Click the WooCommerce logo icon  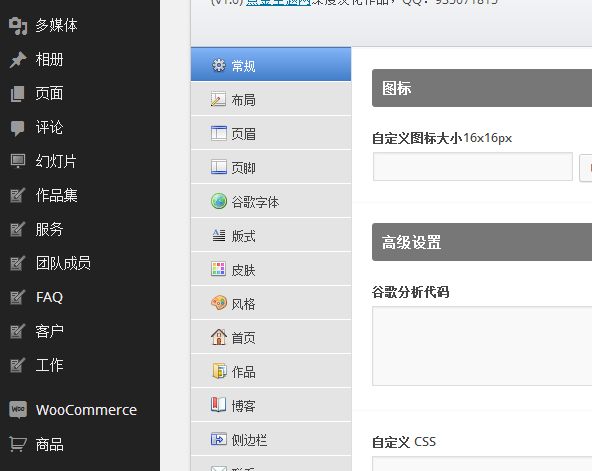tap(18, 409)
